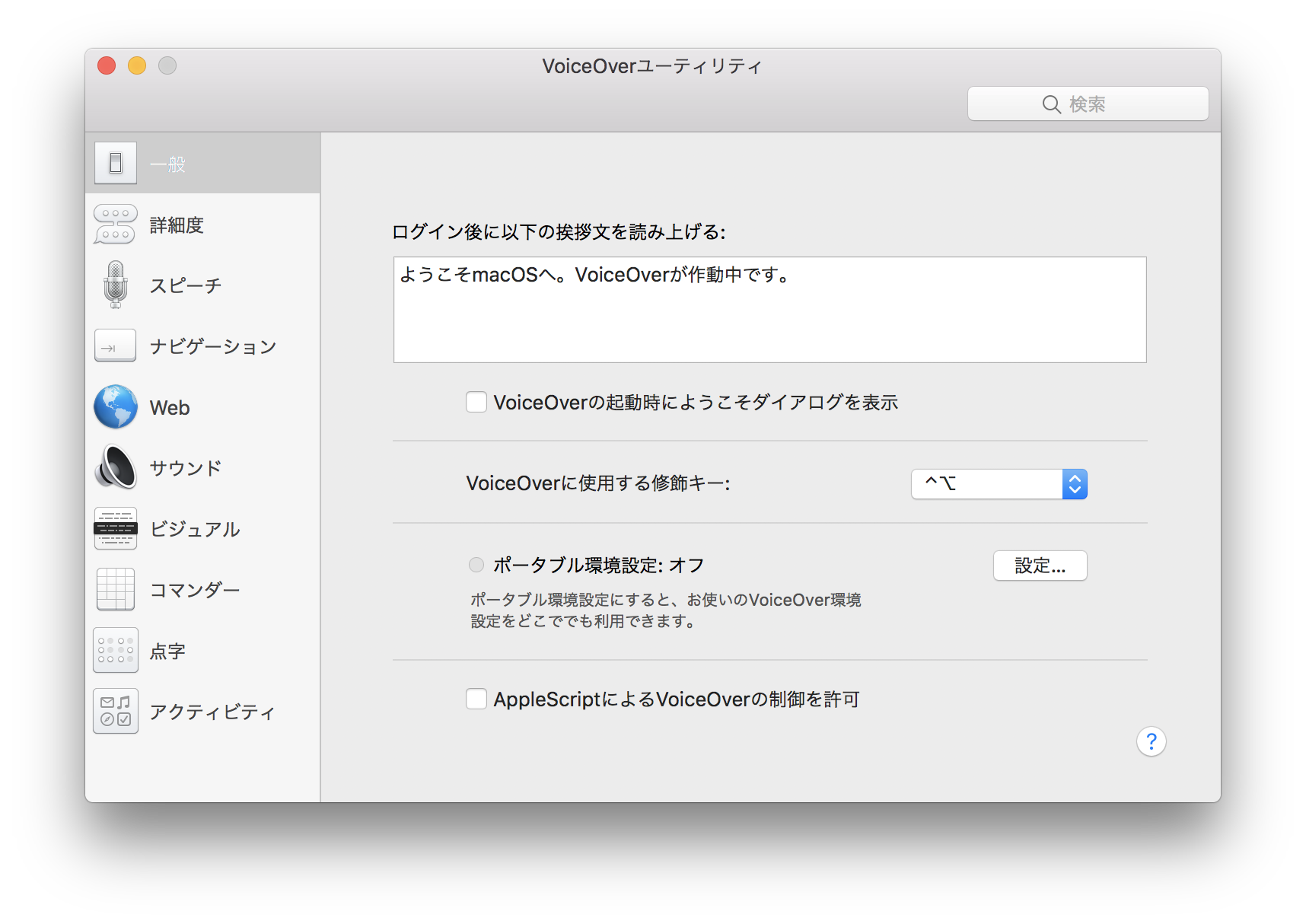
Task: Click the 設定... button
Action: (x=1040, y=566)
